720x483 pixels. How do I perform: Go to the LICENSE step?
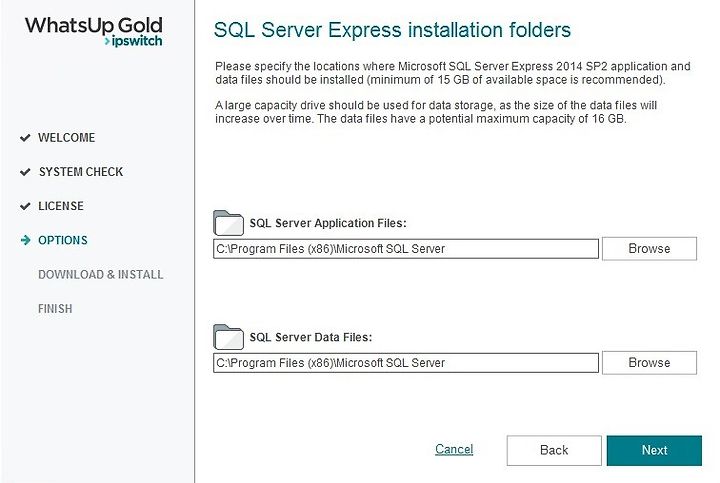pyautogui.click(x=61, y=206)
